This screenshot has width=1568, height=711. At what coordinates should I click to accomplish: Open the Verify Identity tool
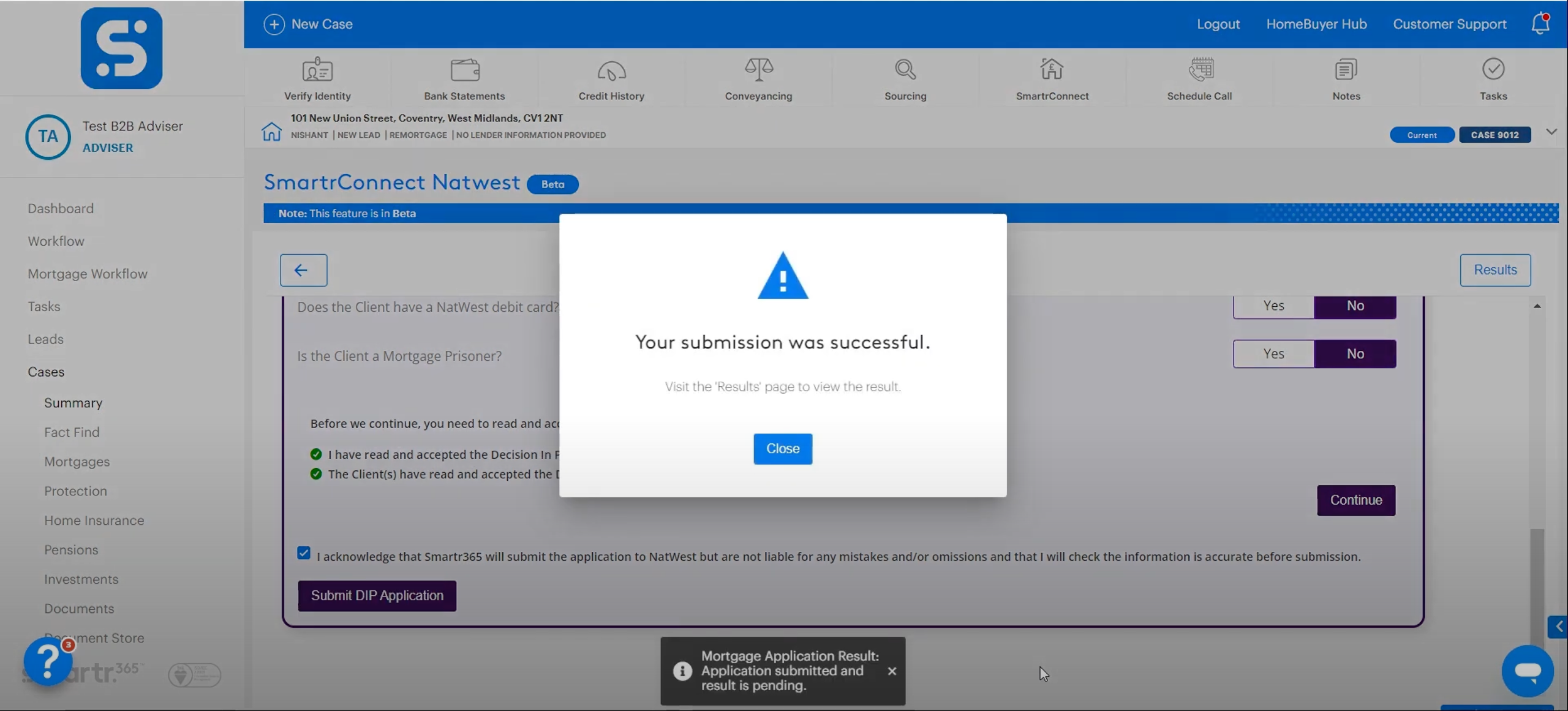317,79
